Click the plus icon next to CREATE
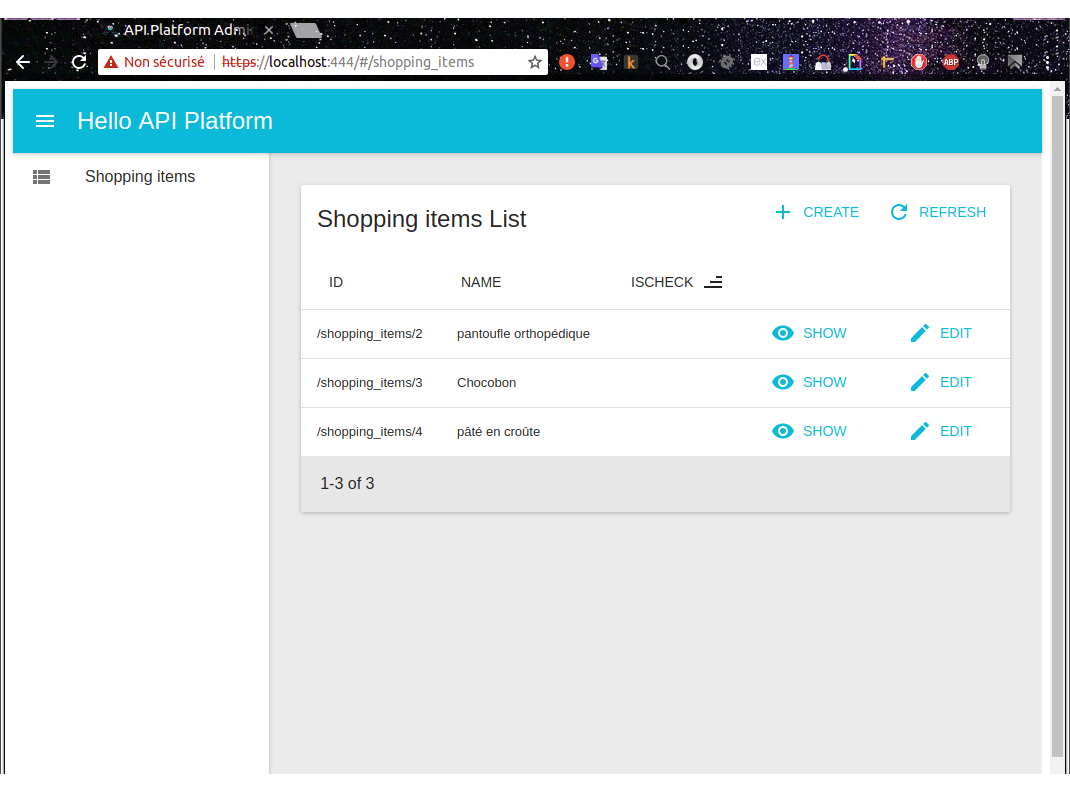Image resolution: width=1070 pixels, height=792 pixels. pyautogui.click(x=783, y=212)
